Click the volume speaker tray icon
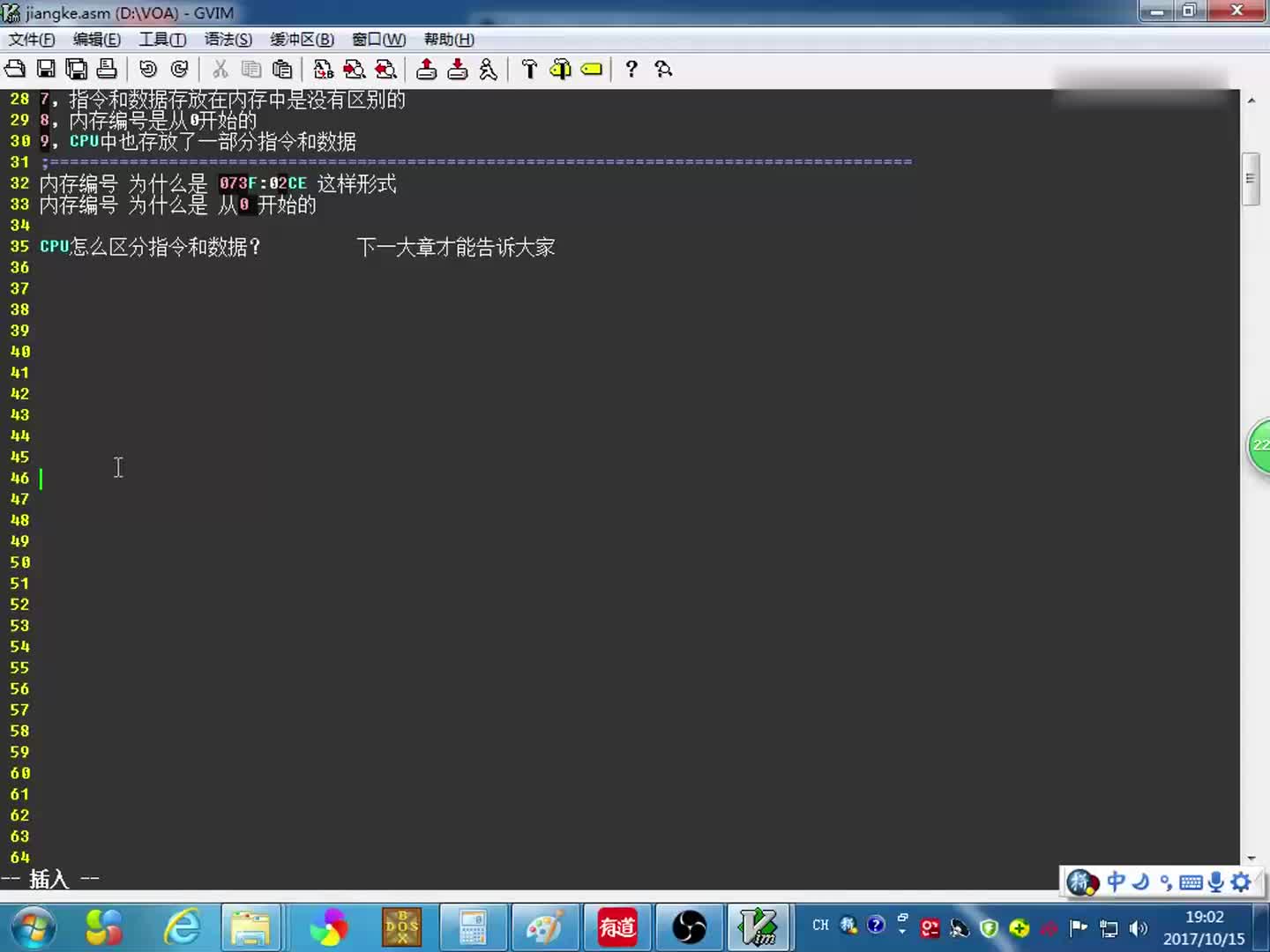Viewport: 1270px width, 952px height. point(1139,928)
